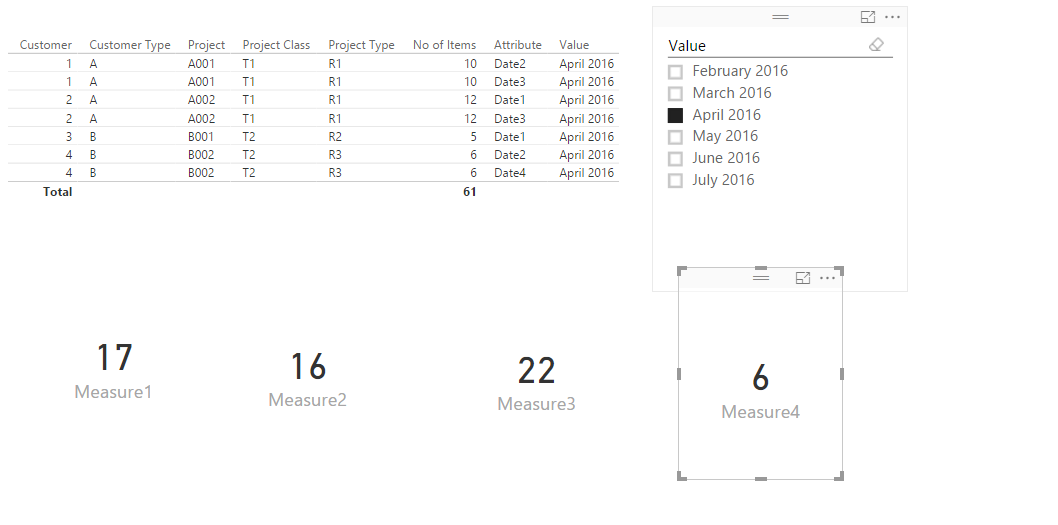
Task: Sort table by the Customer column header
Action: tap(46, 45)
